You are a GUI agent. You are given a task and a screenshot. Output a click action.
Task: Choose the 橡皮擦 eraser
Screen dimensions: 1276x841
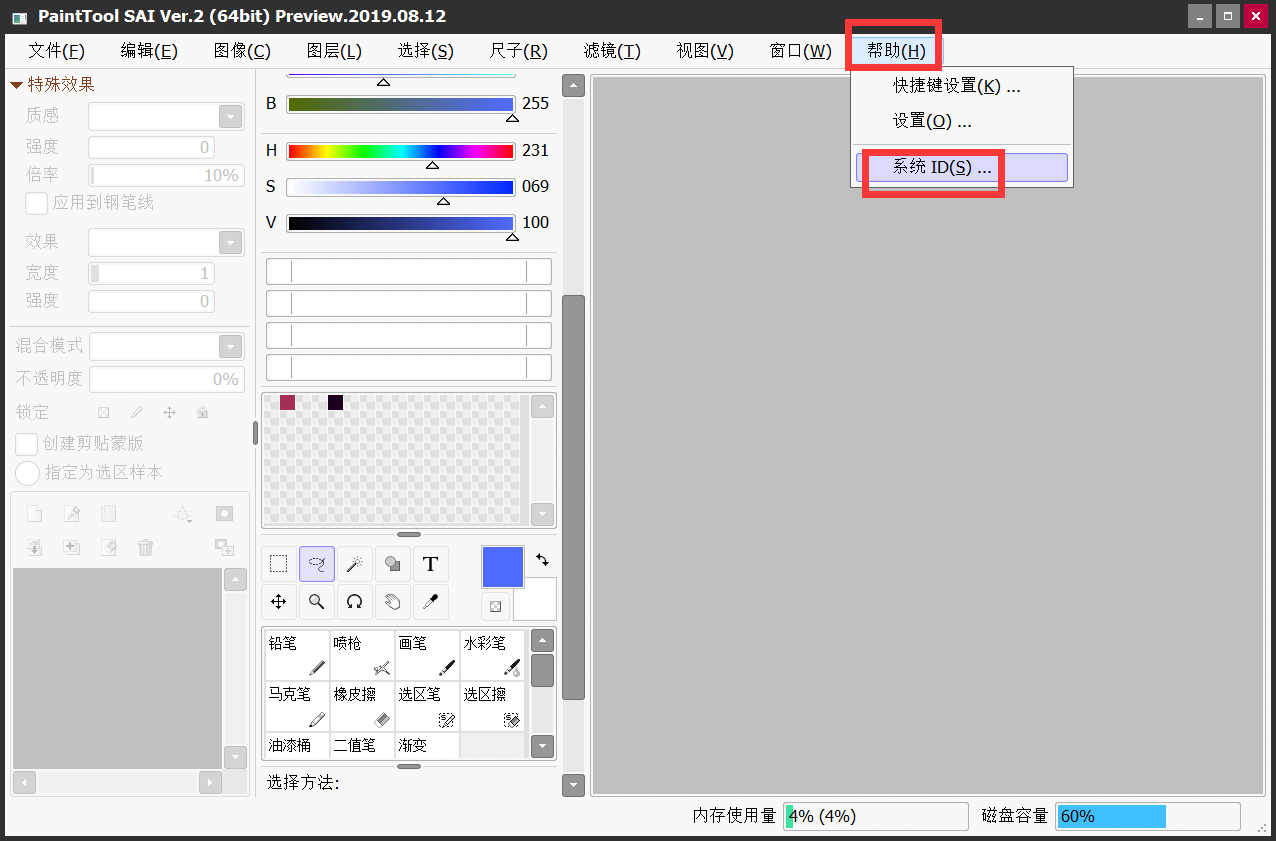click(362, 706)
